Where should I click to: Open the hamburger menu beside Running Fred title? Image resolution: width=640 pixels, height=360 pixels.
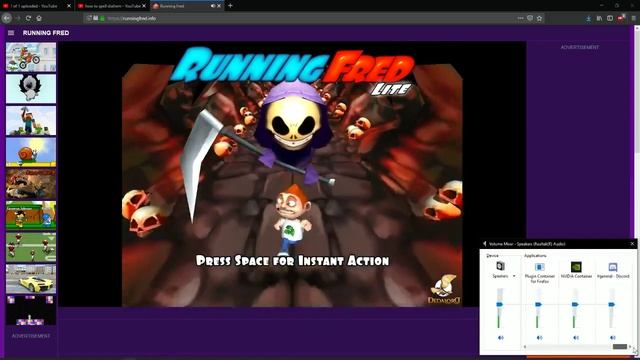11,33
